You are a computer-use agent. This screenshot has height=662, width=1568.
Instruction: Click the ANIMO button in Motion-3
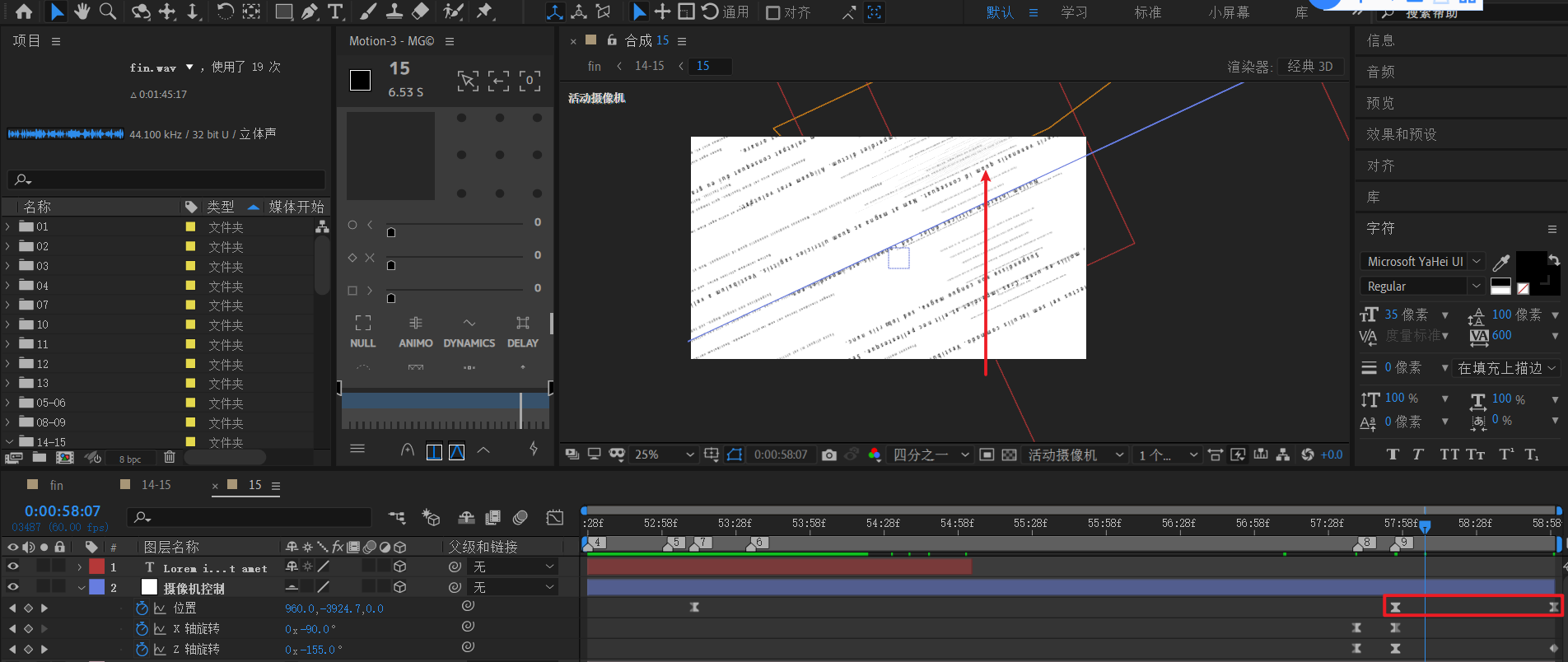(415, 332)
